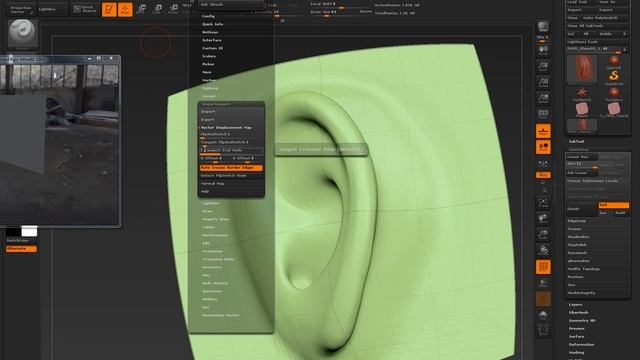The height and width of the screenshot is (360, 640).
Task: Toggle the orange Smt button
Action: click(x=613, y=205)
